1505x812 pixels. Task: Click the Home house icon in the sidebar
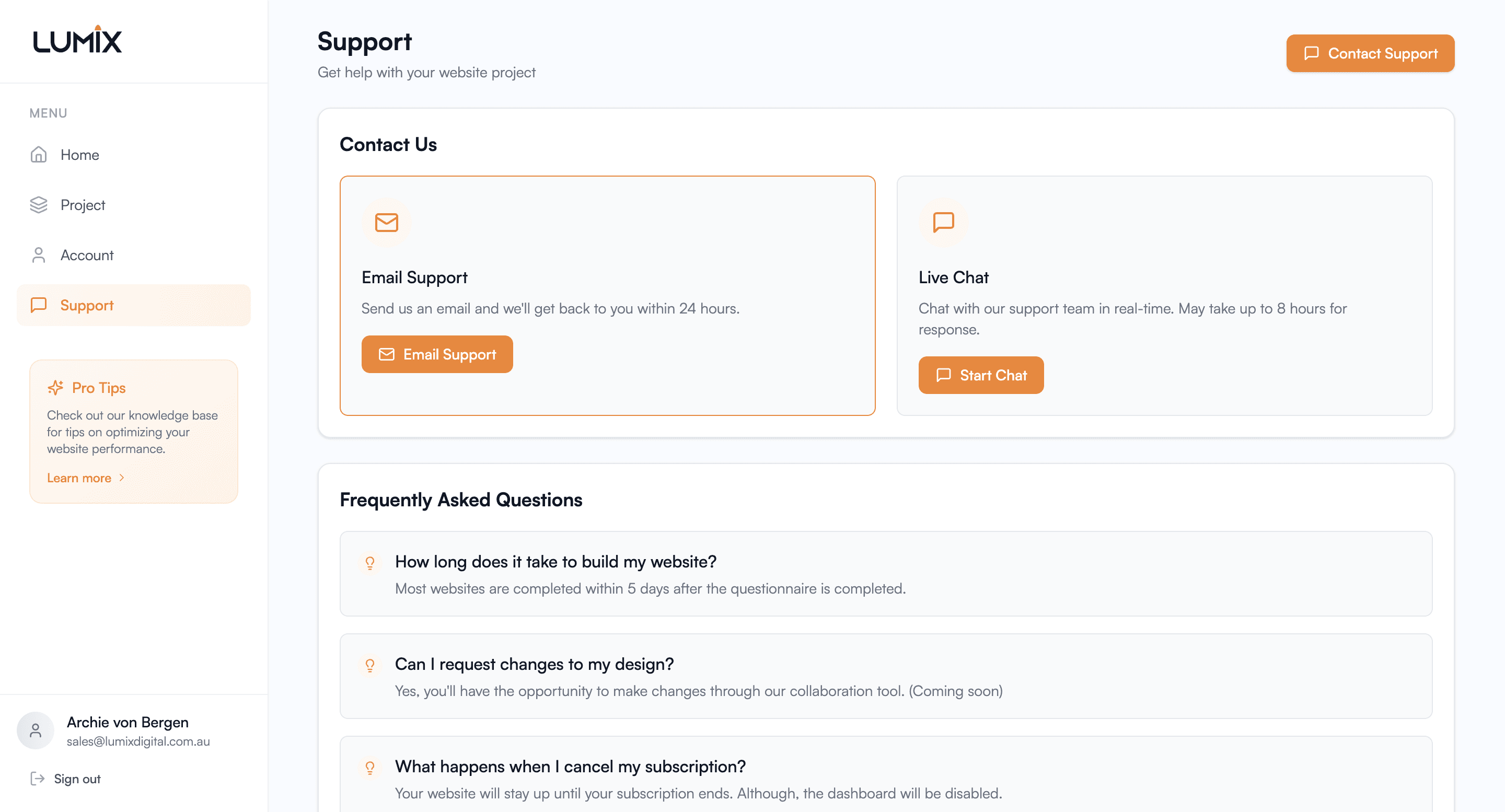[39, 155]
